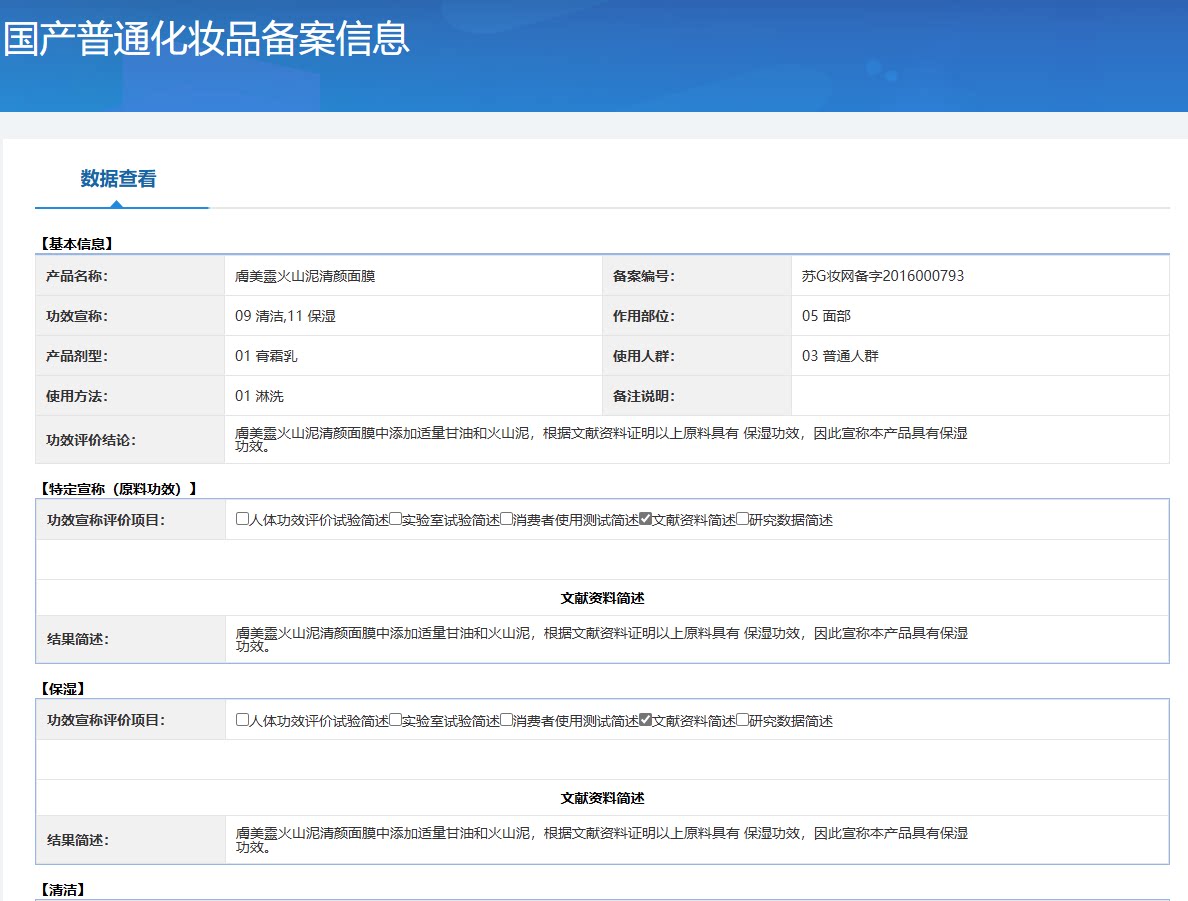Check 实验室试验简述 under 特定宣称 section
Screen dimensions: 1188x901
point(395,519)
